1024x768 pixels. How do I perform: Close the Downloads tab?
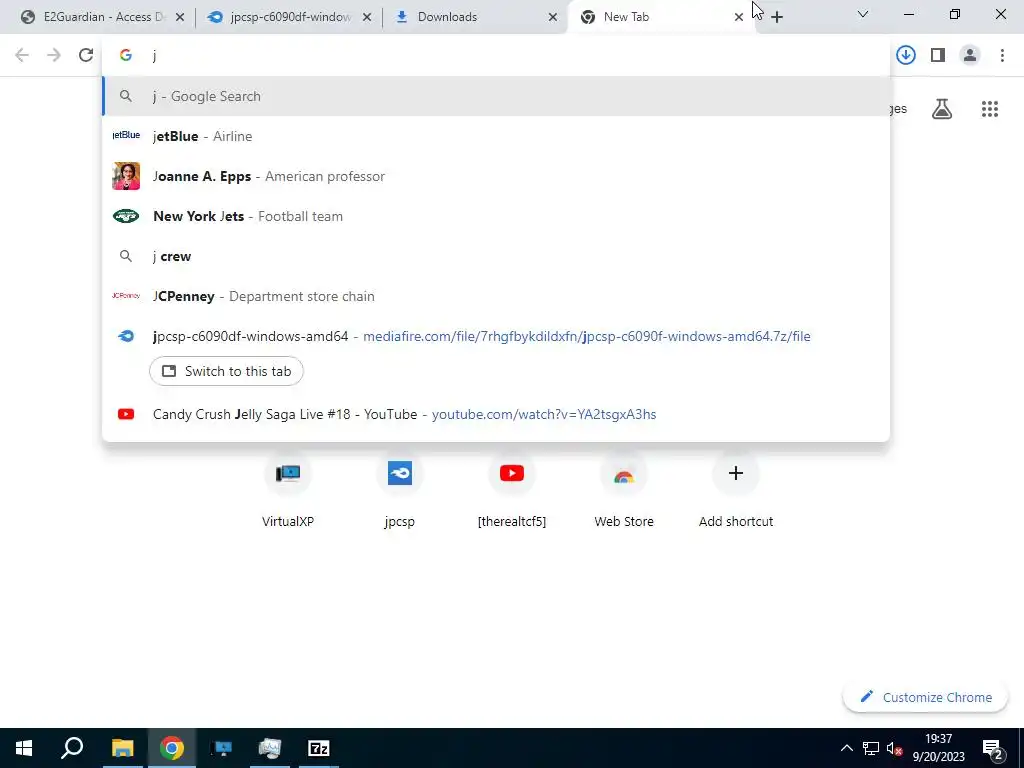click(553, 17)
